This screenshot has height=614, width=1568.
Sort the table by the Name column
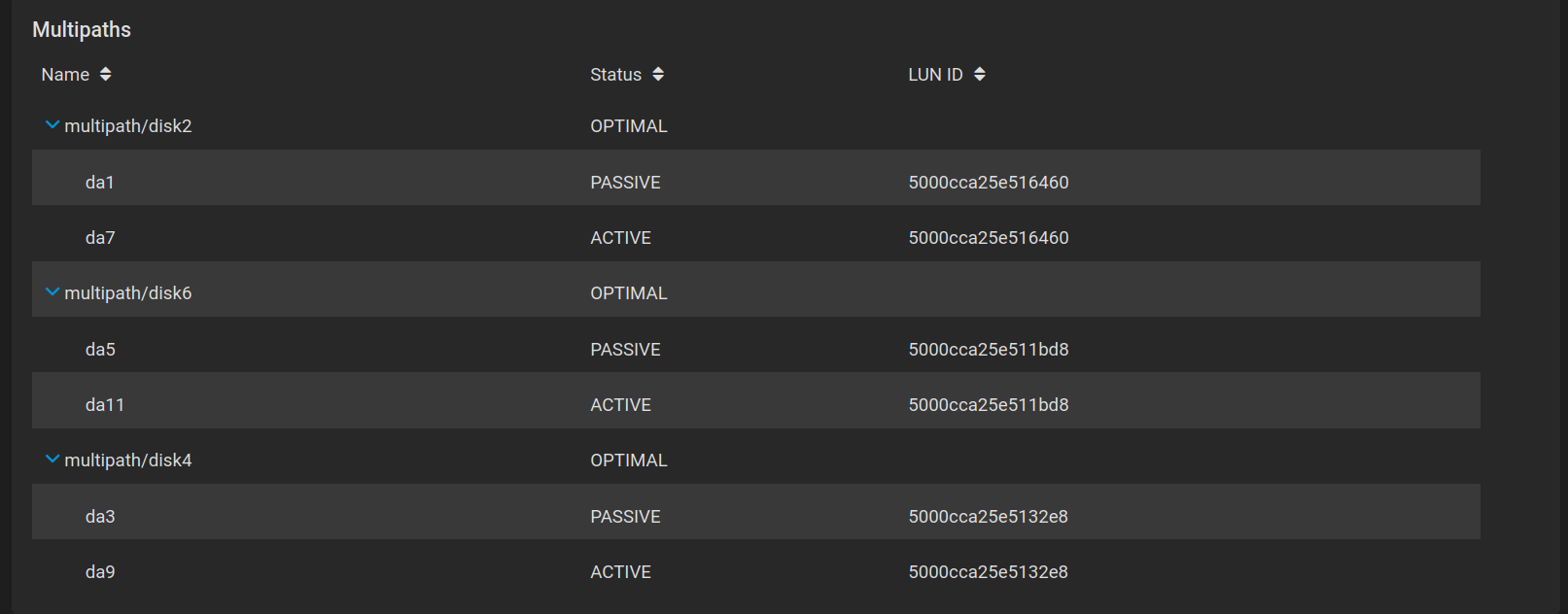click(105, 75)
